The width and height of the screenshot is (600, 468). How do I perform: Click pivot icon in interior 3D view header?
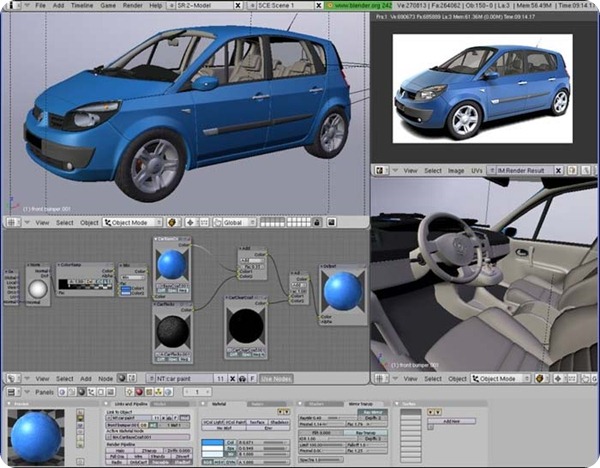click(x=558, y=378)
